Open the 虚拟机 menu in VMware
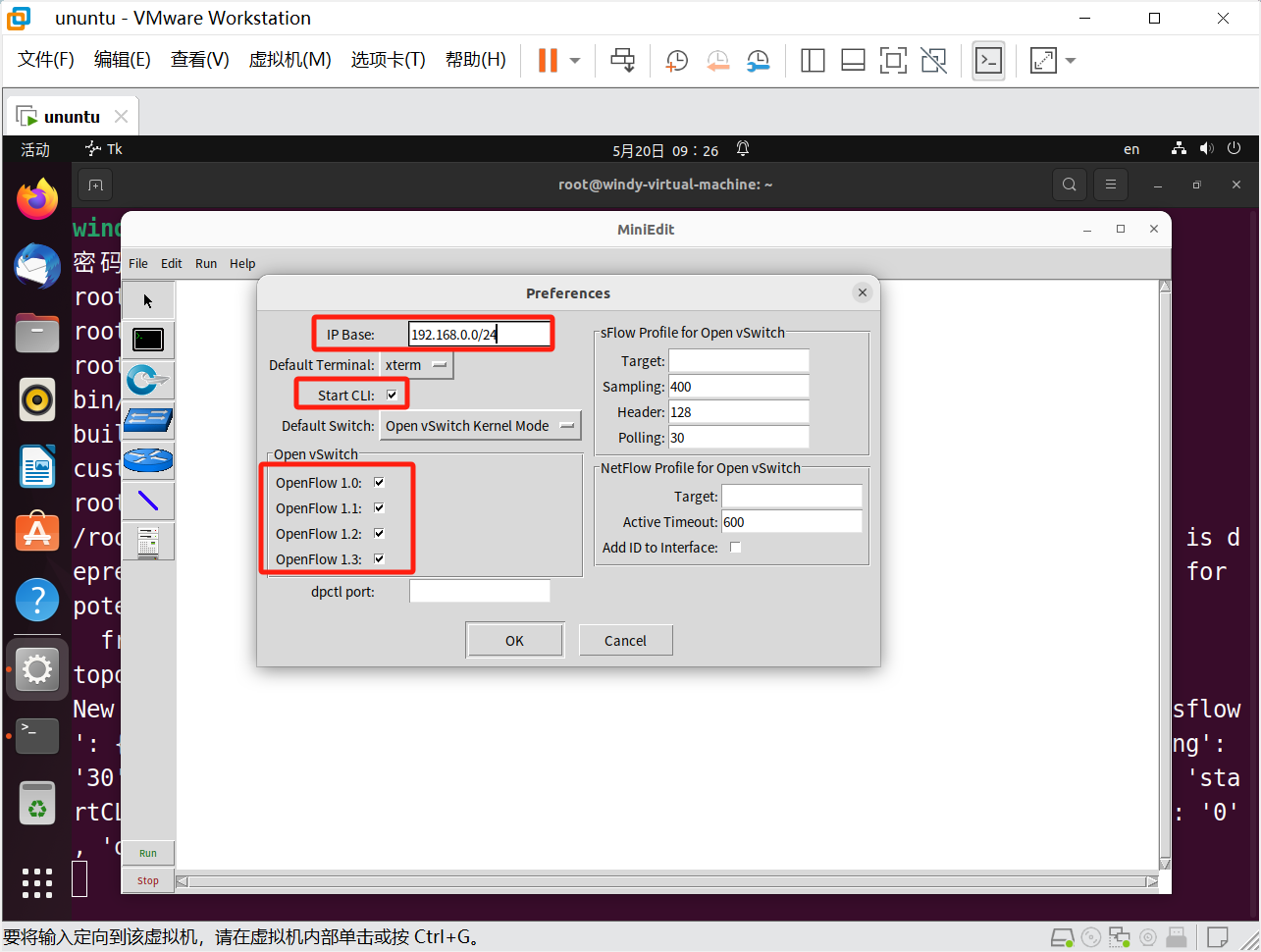This screenshot has height=952, width=1261. tap(289, 59)
